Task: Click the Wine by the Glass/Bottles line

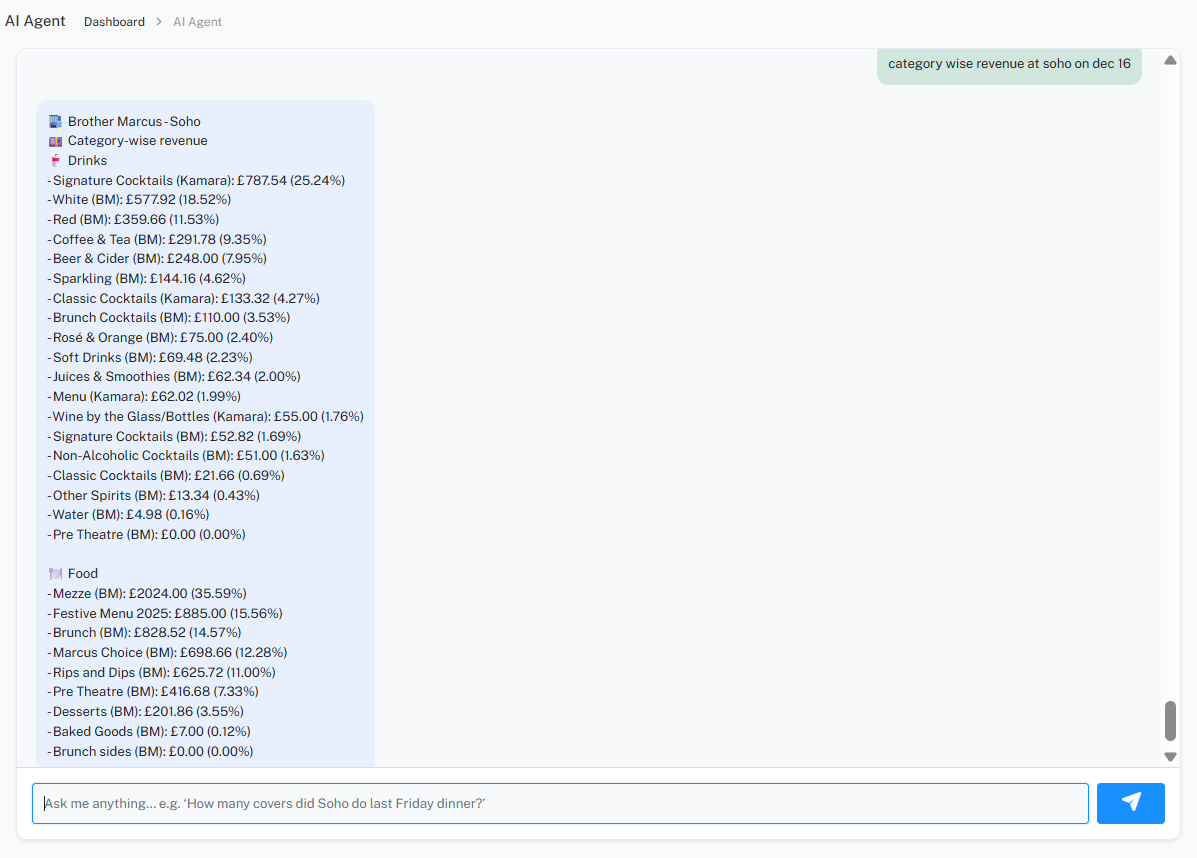Action: 205,417
